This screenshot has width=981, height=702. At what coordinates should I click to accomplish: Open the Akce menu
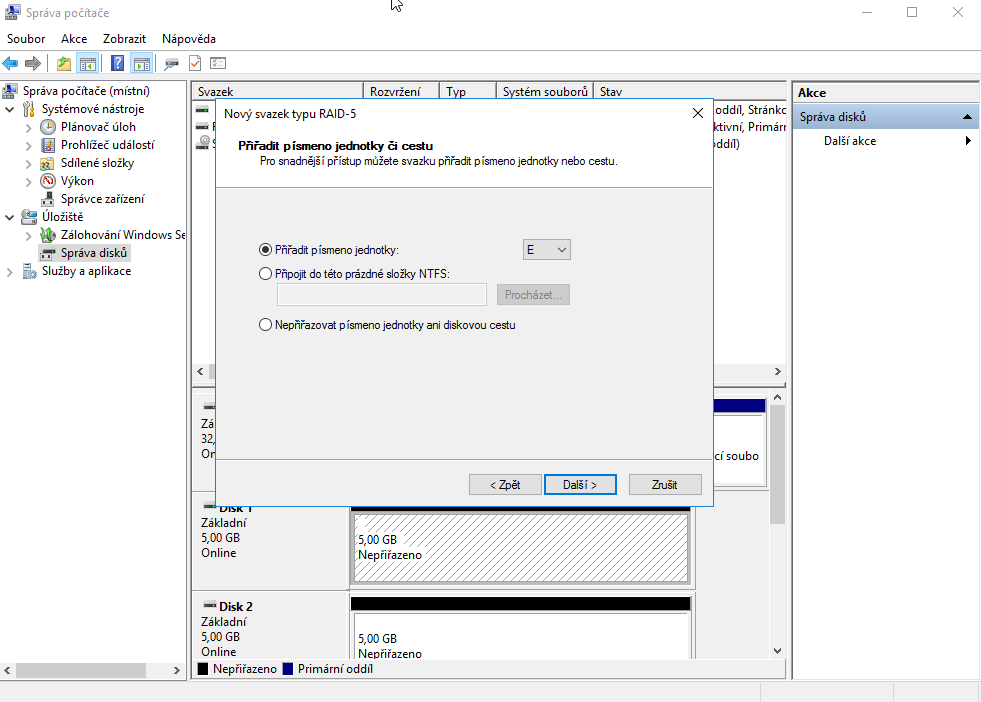click(74, 39)
